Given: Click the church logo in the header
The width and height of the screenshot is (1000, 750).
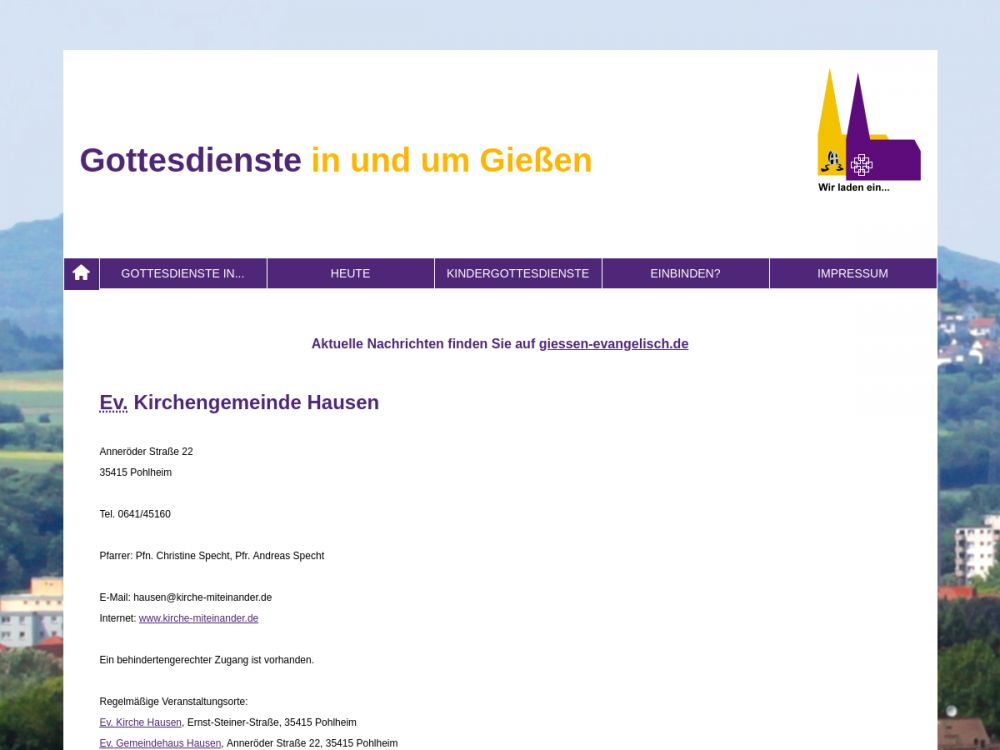Looking at the screenshot, I should pyautogui.click(x=868, y=124).
